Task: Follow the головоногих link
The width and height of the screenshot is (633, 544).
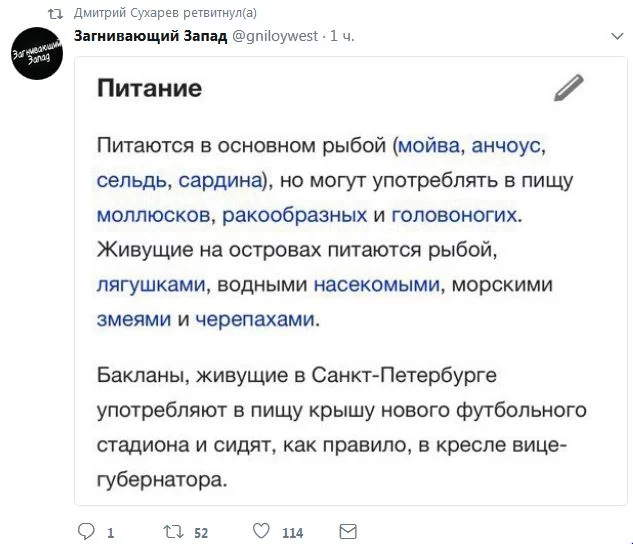Action: point(454,215)
